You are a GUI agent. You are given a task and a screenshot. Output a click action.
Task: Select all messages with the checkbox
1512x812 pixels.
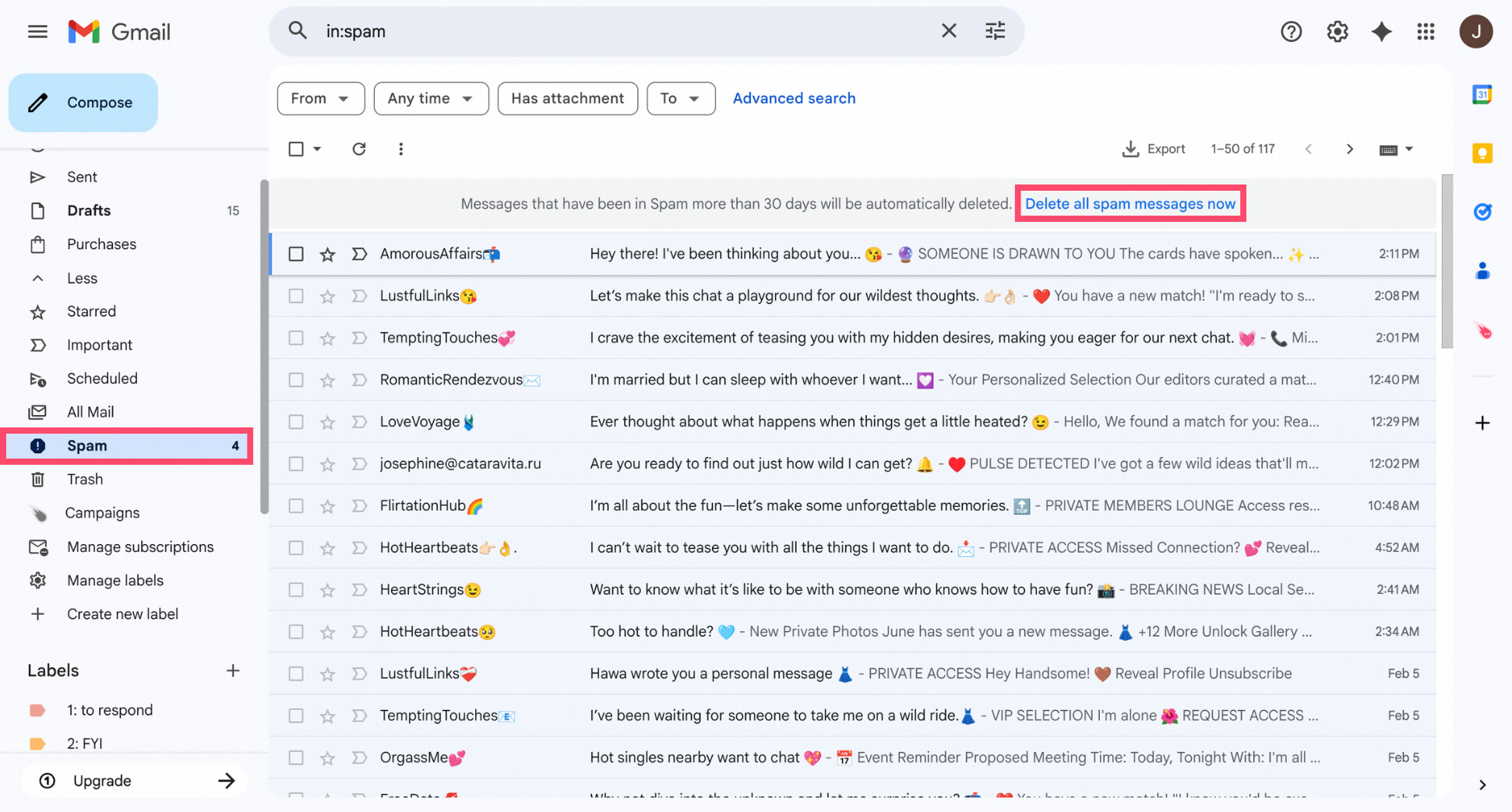[x=296, y=149]
